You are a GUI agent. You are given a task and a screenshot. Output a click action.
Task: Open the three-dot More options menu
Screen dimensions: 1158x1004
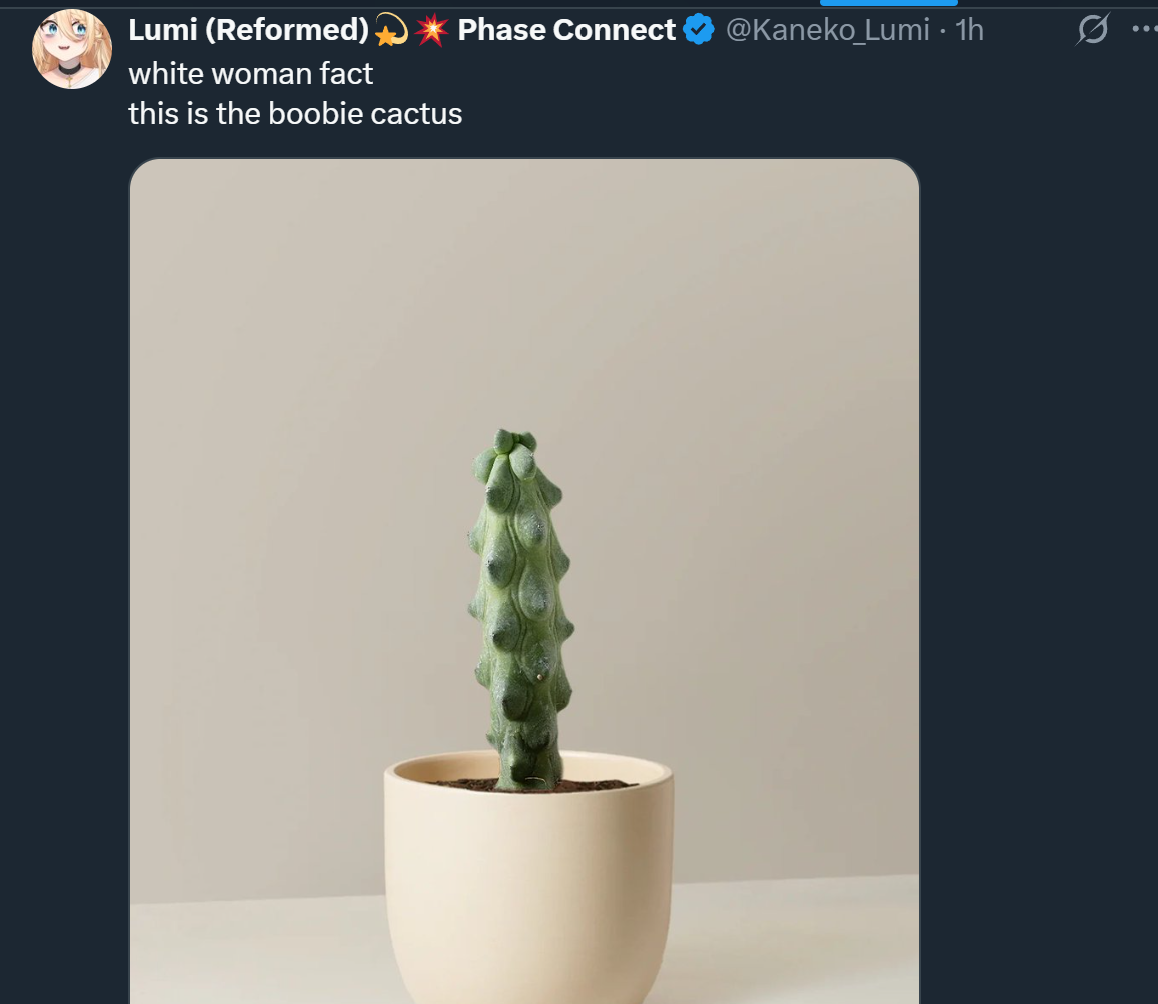[1144, 29]
